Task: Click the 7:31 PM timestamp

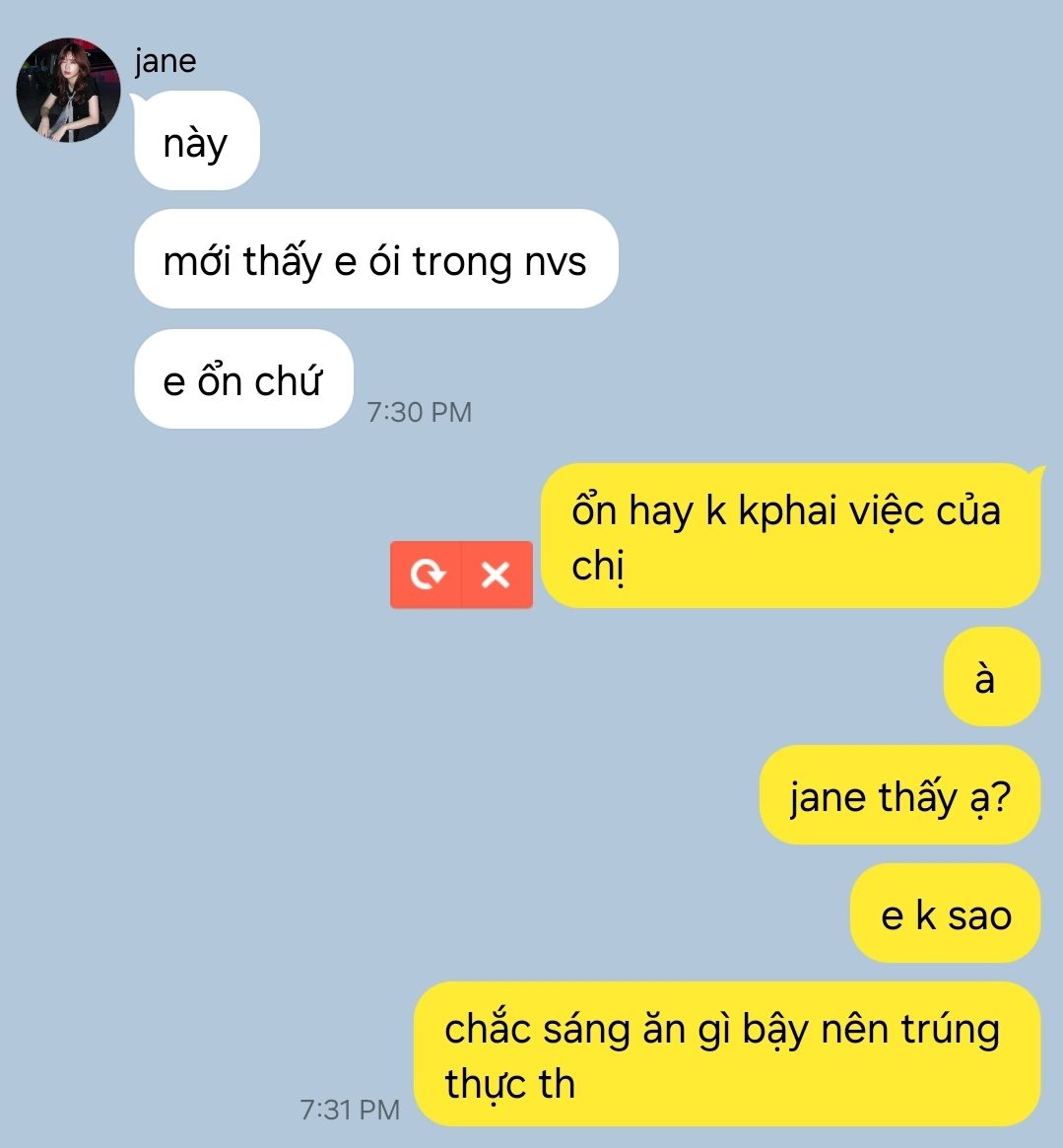Action: [350, 1110]
